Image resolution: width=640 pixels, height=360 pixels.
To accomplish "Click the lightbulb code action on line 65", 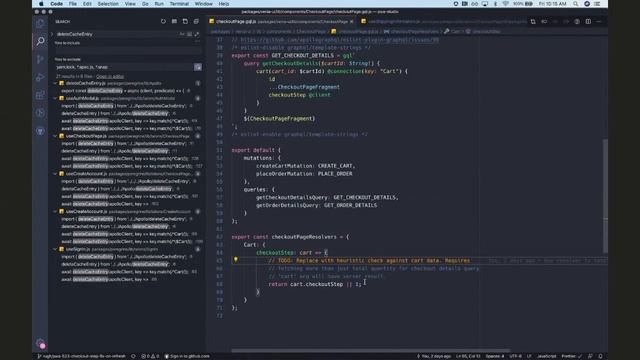I will [236, 260].
